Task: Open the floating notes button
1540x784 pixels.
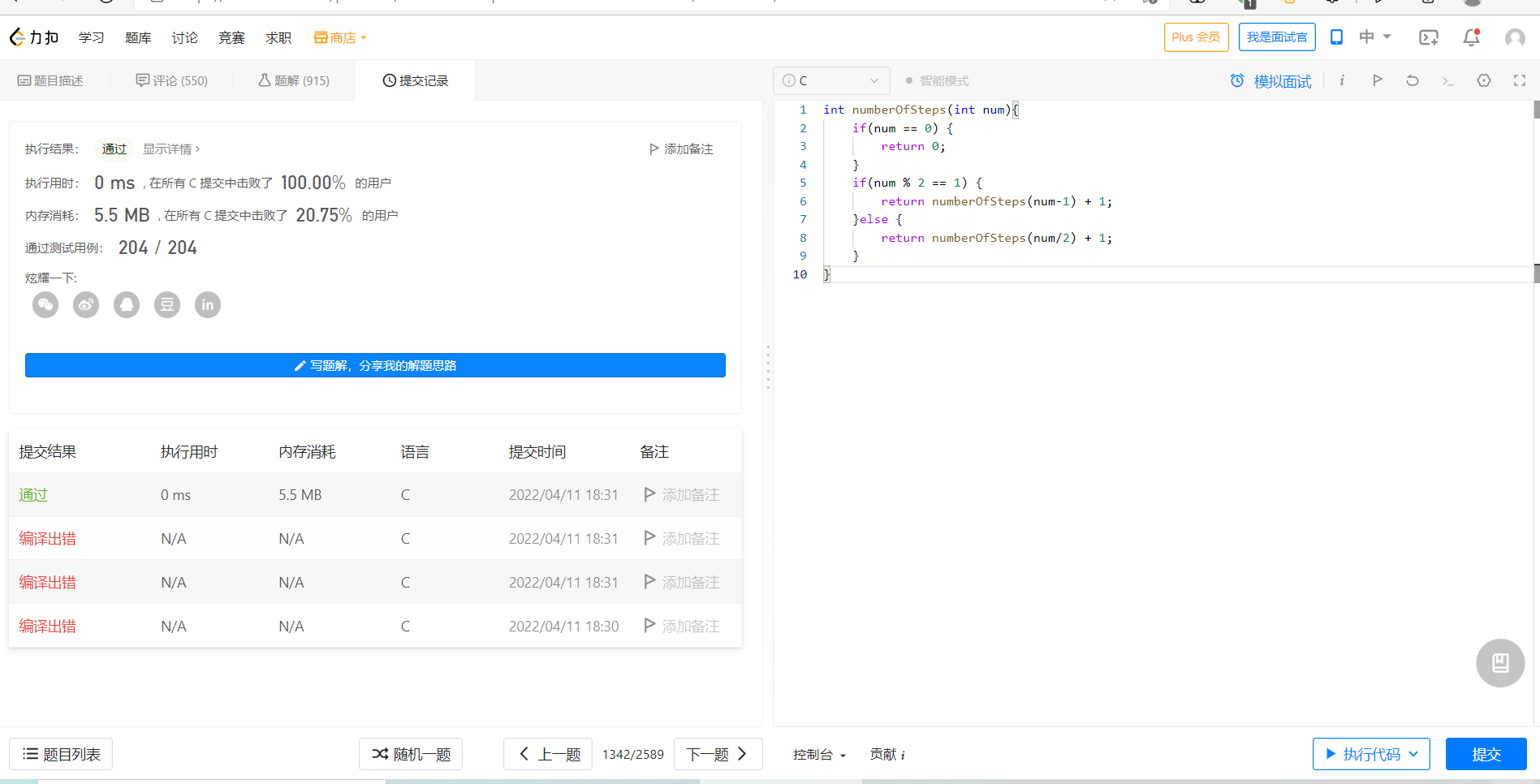Action: click(1499, 663)
